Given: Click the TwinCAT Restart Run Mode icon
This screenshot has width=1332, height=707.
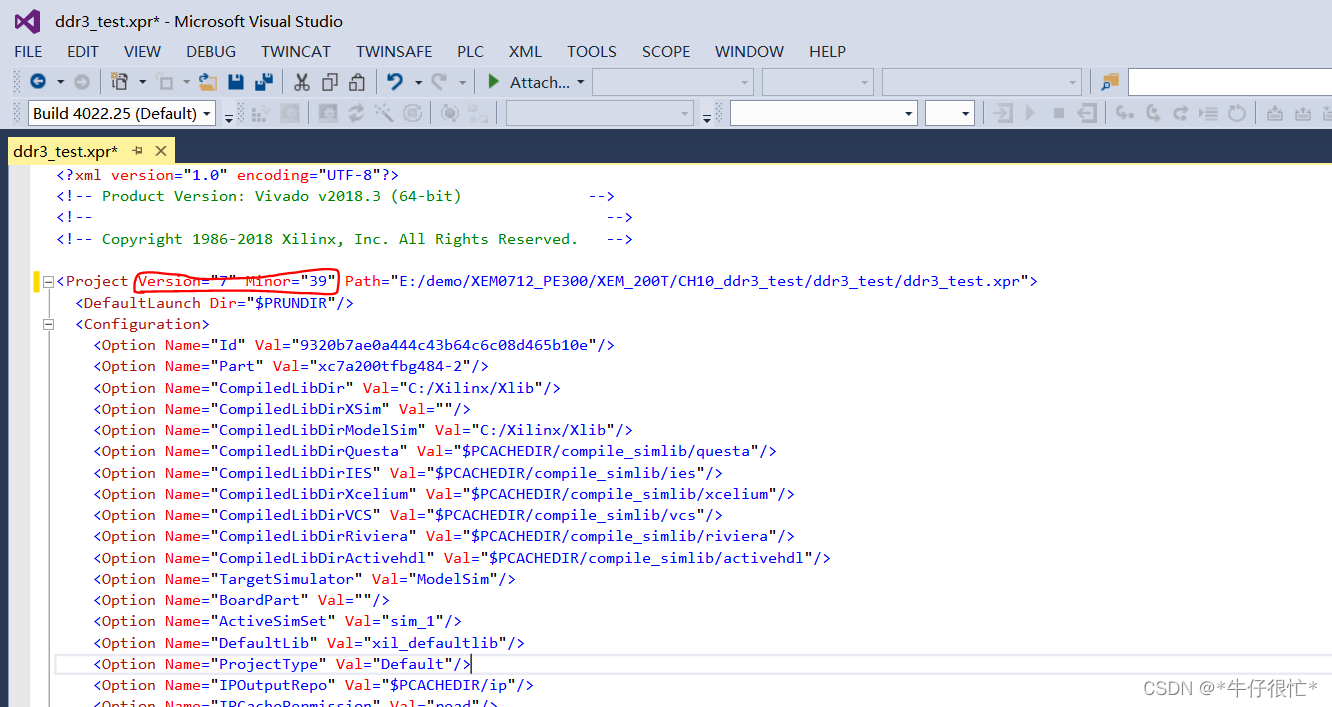Looking at the screenshot, I should click(289, 113).
